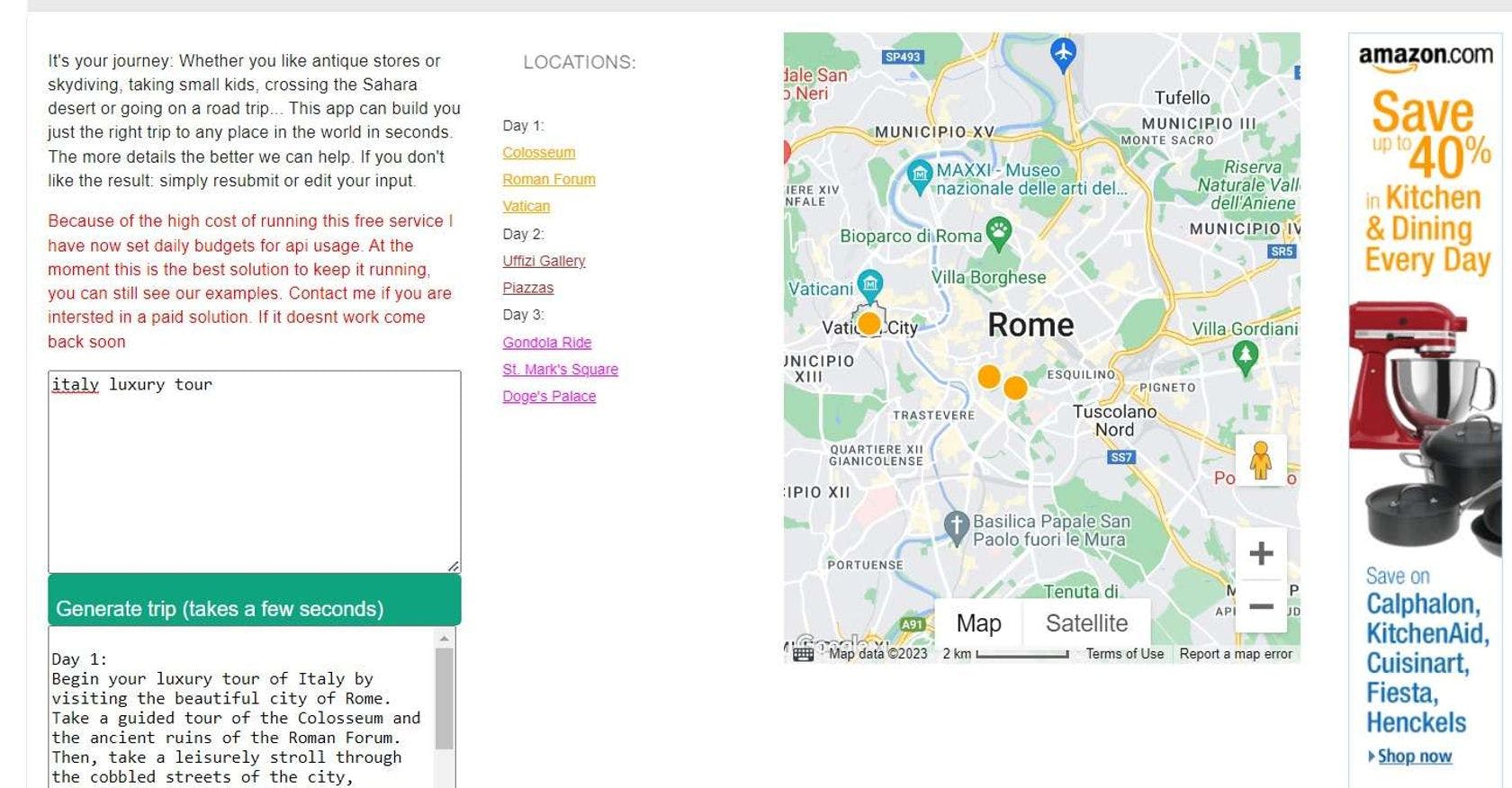Zoom out the map with minus button
1512x788 pixels.
(1261, 607)
